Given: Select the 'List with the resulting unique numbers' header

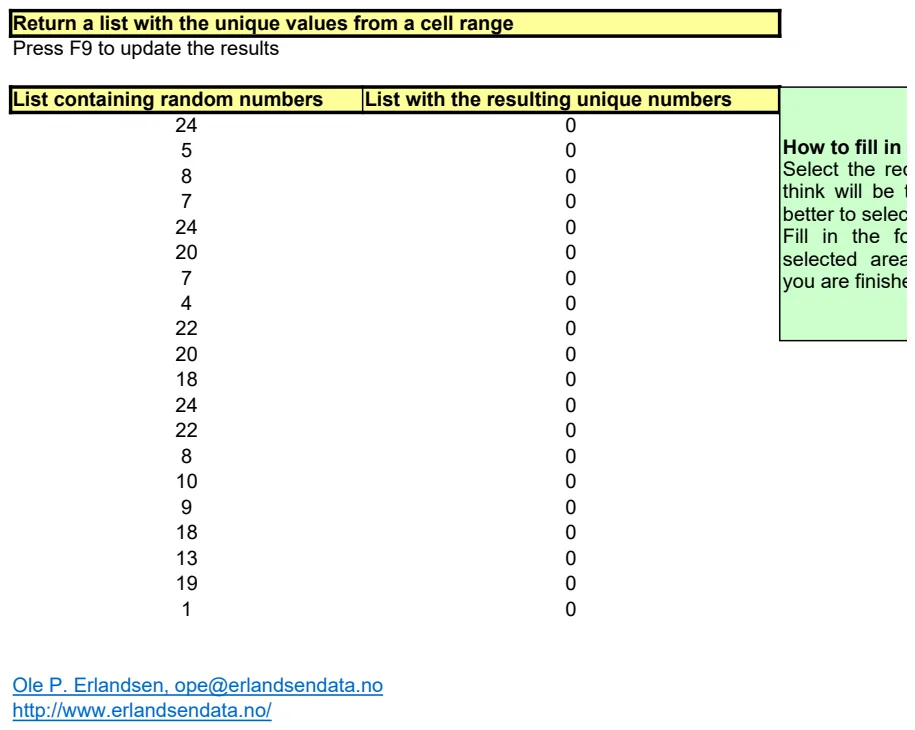Looking at the screenshot, I should 571,99.
